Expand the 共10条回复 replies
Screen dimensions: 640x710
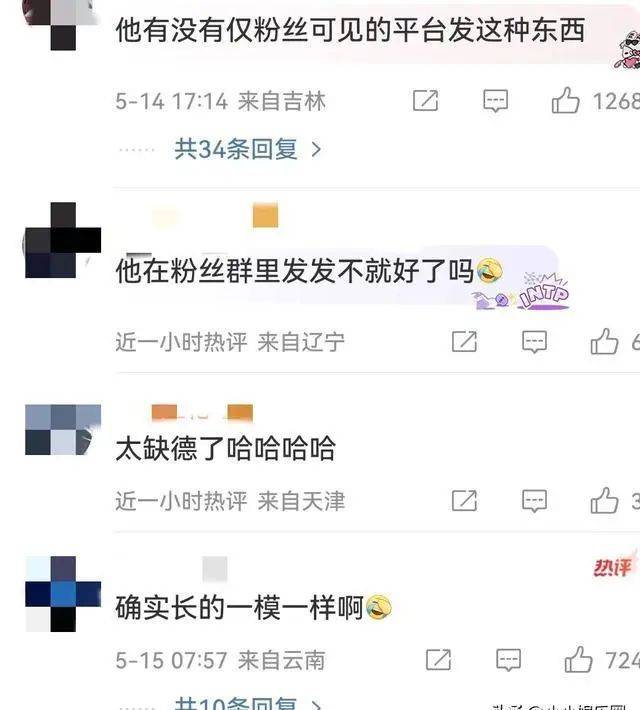coord(236,703)
